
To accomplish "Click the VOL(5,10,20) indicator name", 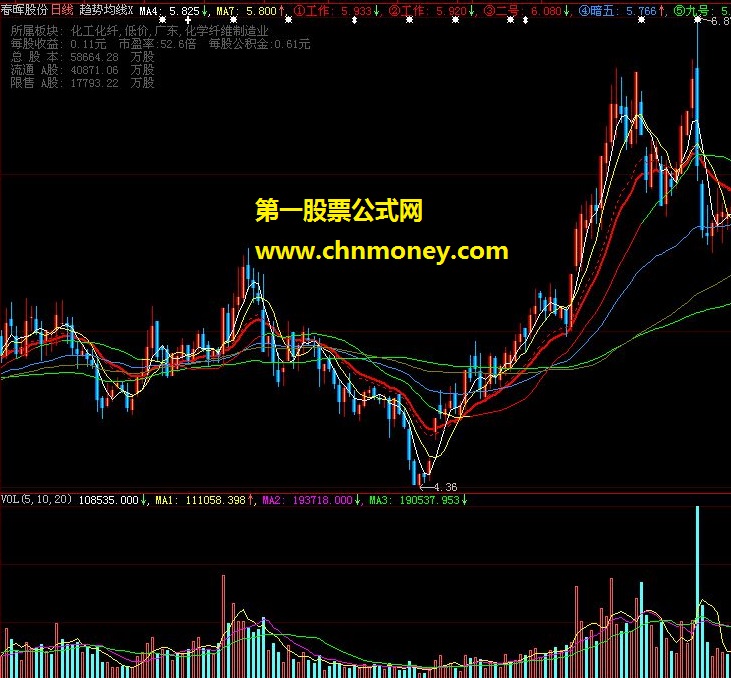I will tap(36, 499).
